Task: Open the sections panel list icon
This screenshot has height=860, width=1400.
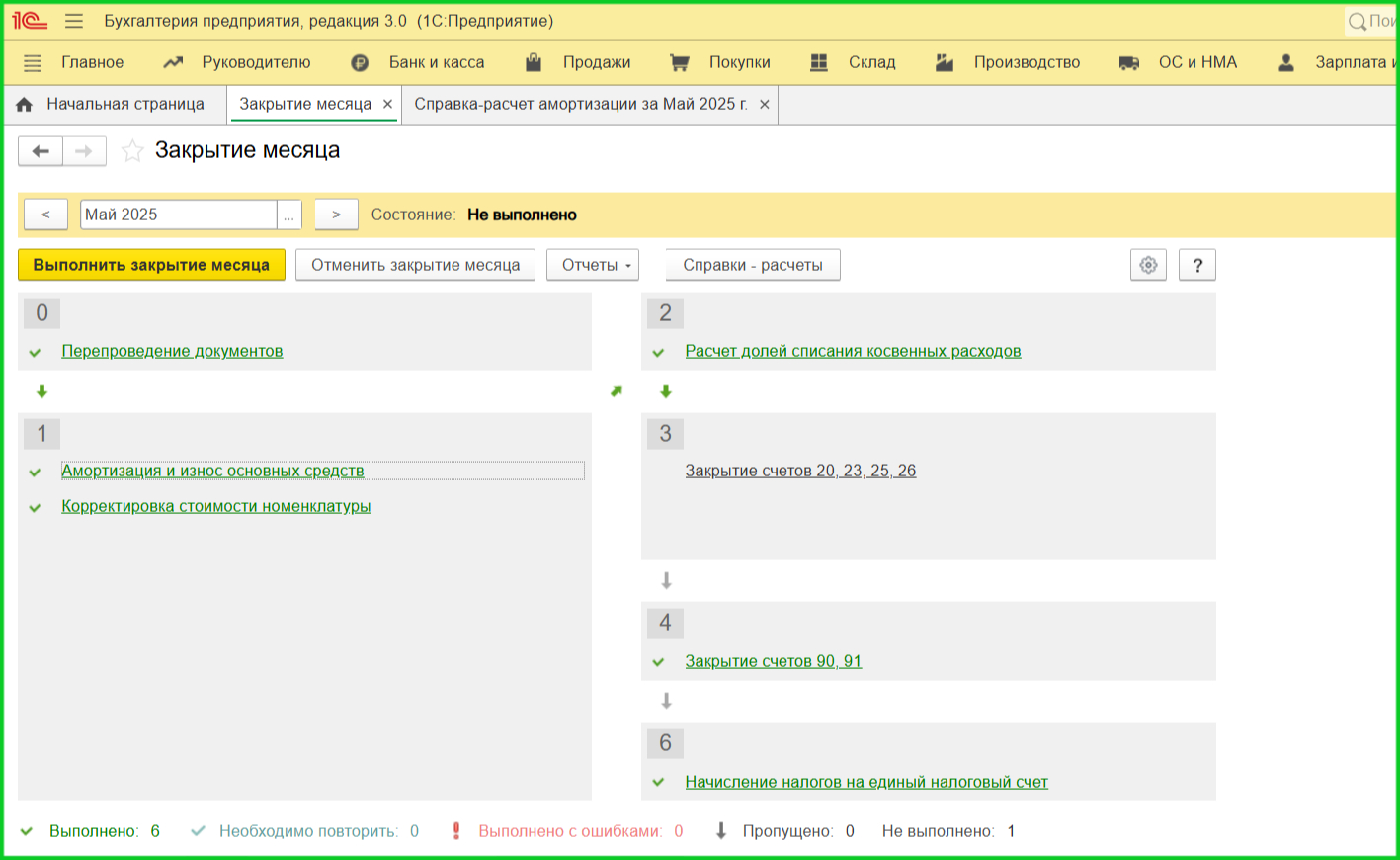Action: pos(33,63)
